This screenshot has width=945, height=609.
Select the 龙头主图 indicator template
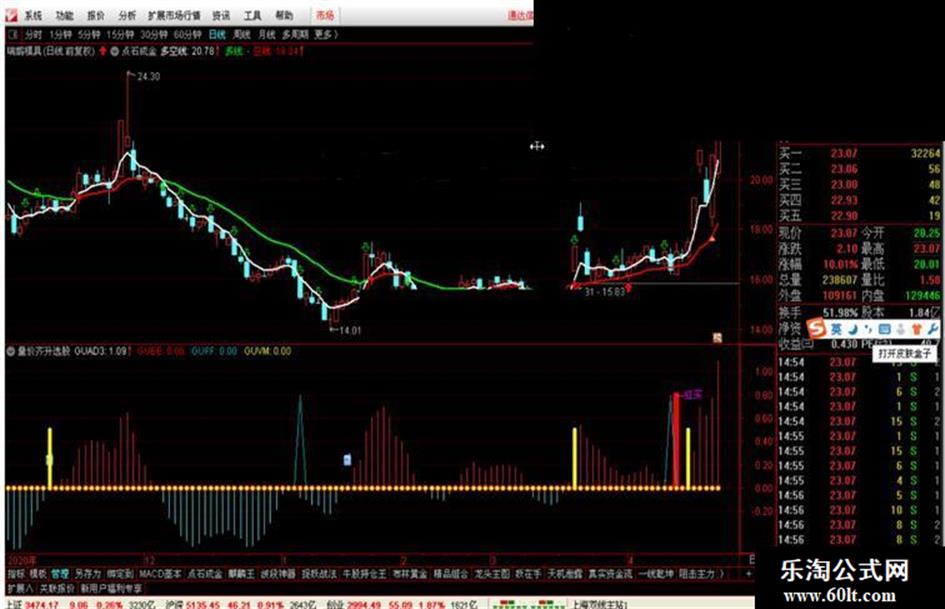click(x=492, y=574)
